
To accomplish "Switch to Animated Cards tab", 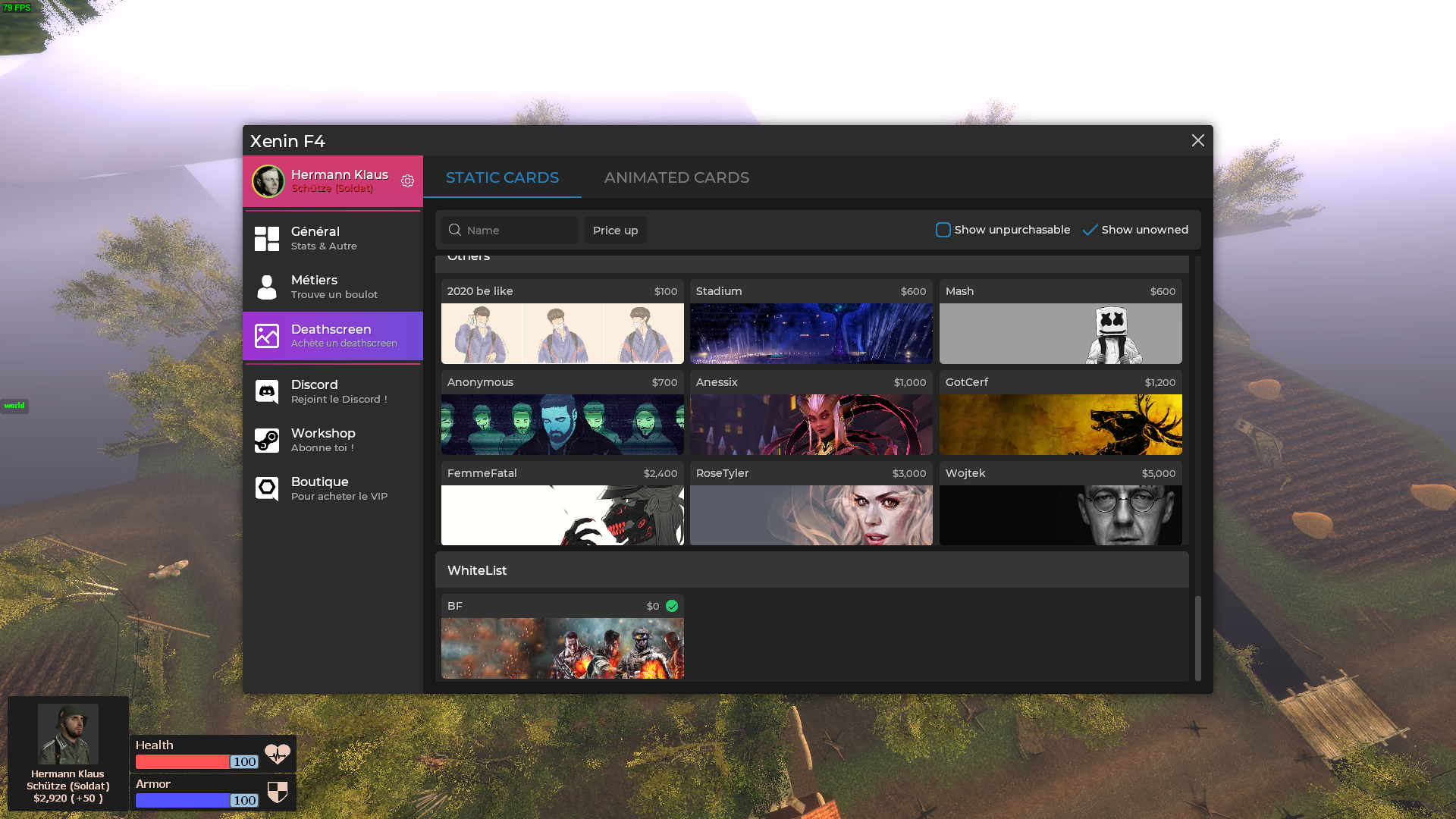I will point(676,177).
